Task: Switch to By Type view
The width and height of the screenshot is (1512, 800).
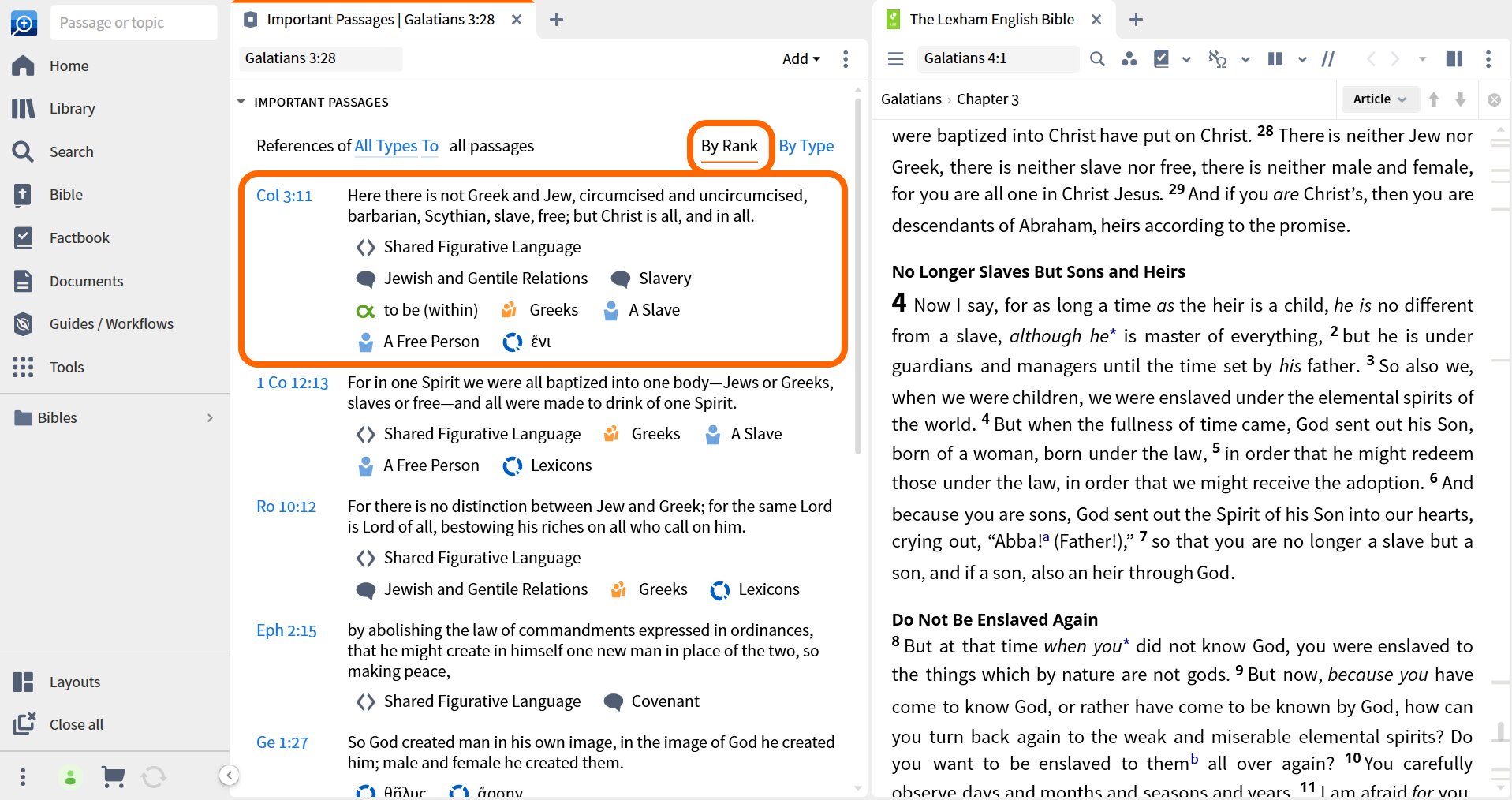Action: pos(806,146)
